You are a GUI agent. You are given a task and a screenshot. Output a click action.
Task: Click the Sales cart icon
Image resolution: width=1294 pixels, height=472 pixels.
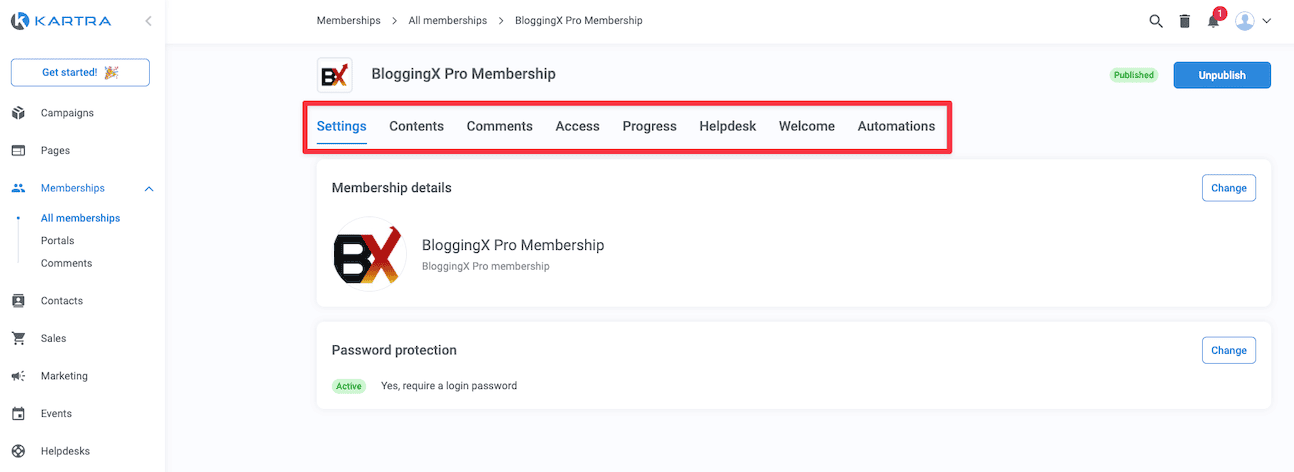(x=18, y=339)
